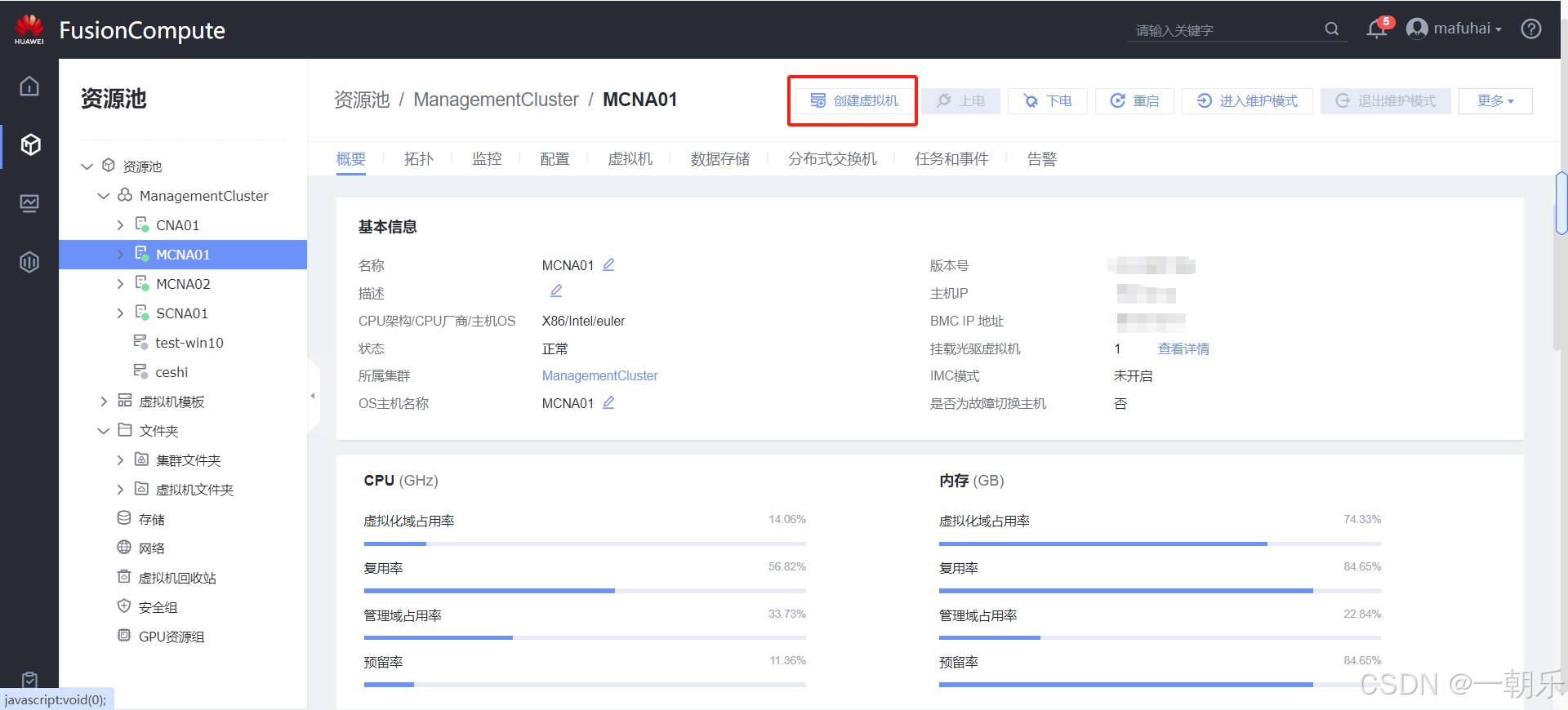The image size is (1568, 710).
Task: Click the 安全组 shield icon
Action: point(124,606)
